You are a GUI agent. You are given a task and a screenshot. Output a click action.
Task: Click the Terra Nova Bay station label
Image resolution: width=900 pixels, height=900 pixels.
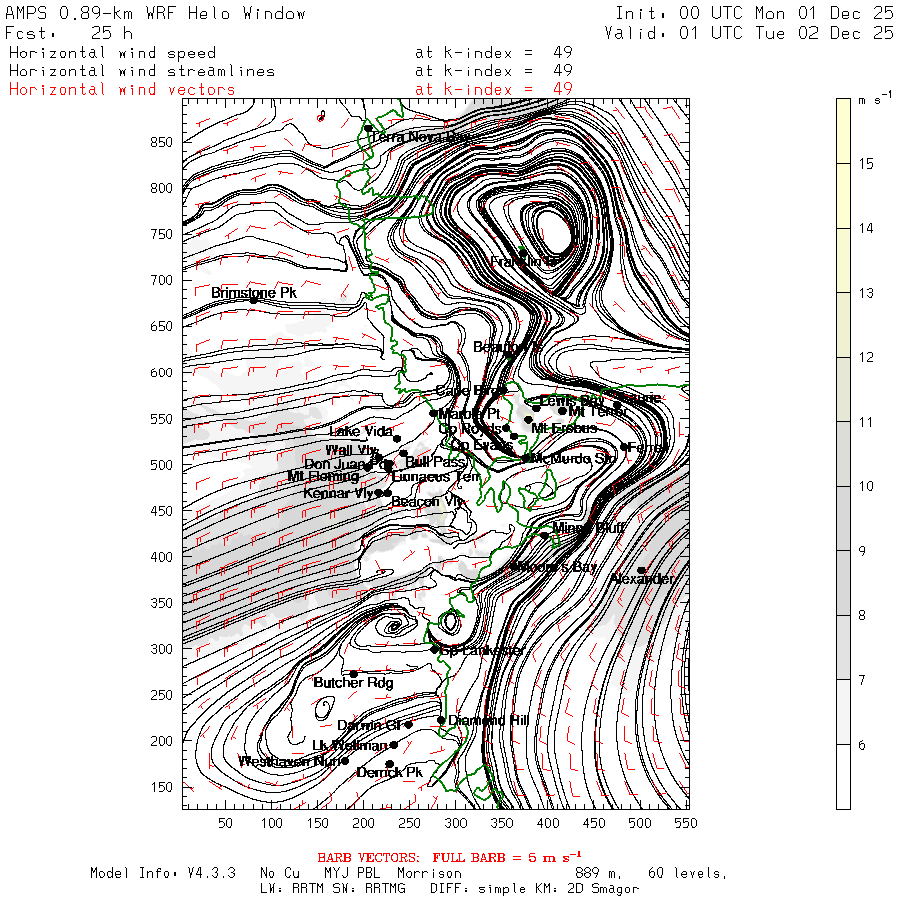(420, 137)
